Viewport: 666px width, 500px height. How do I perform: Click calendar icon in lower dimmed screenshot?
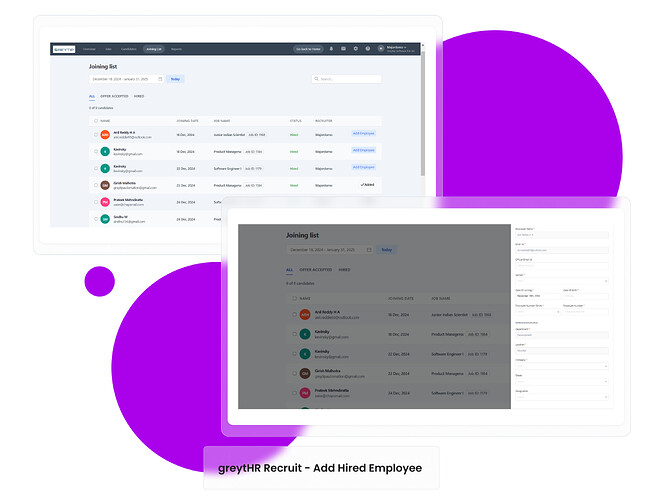[x=369, y=250]
